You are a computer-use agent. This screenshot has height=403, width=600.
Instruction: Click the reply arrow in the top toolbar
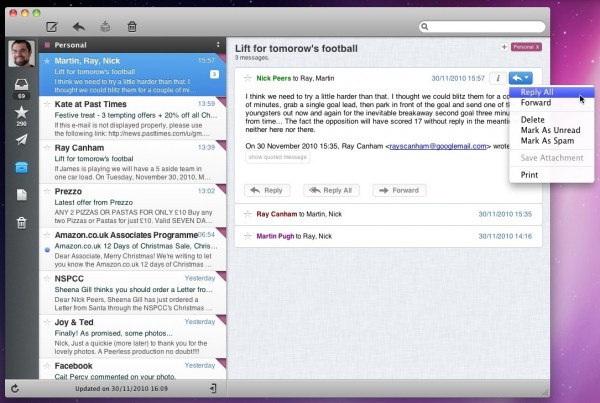[x=79, y=26]
